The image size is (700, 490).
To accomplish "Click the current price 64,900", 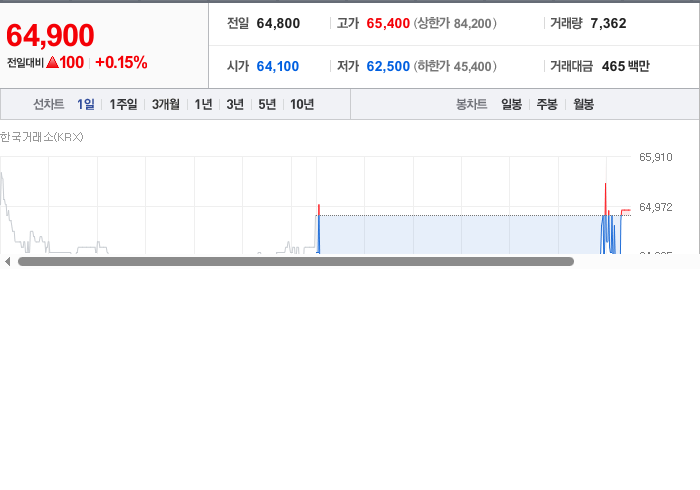I will [x=50, y=35].
